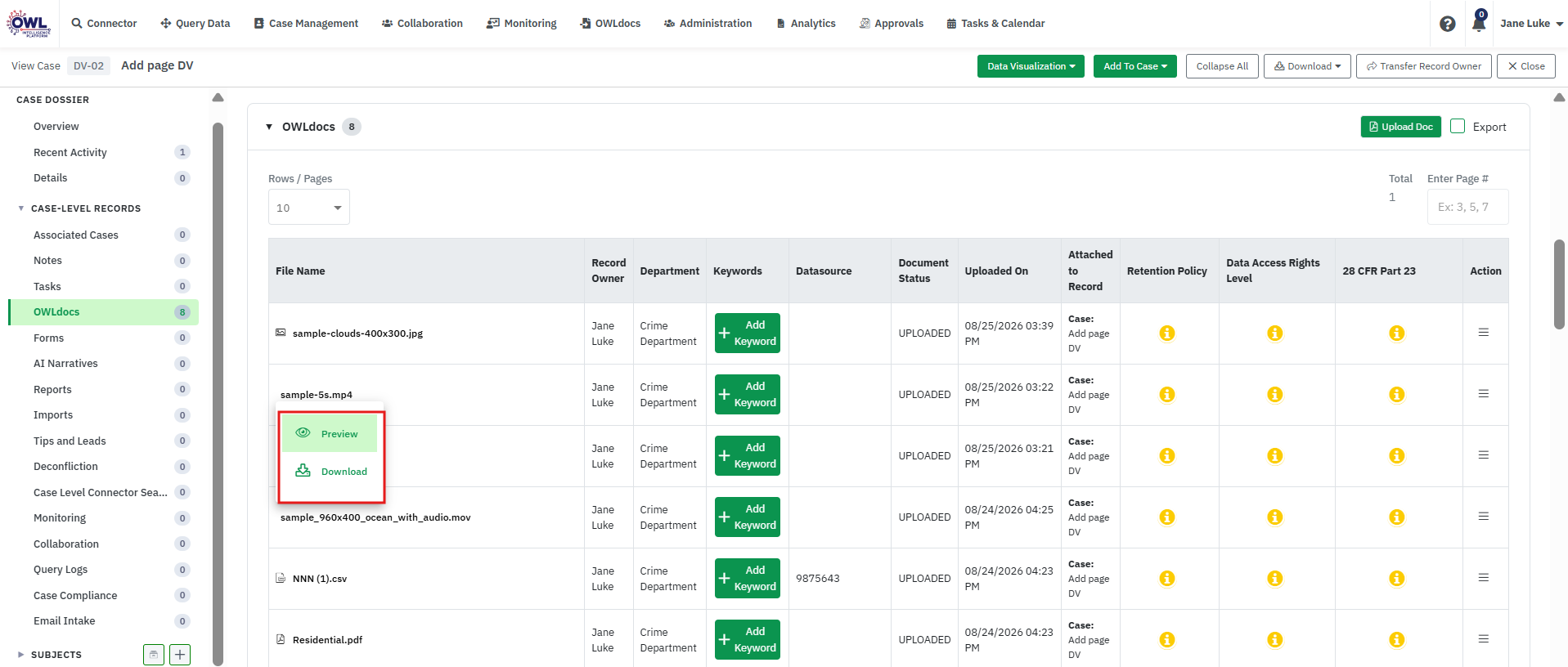Open action menu for sample-5s.mp4 row
Image resolution: width=1568 pixels, height=667 pixels.
click(1483, 394)
